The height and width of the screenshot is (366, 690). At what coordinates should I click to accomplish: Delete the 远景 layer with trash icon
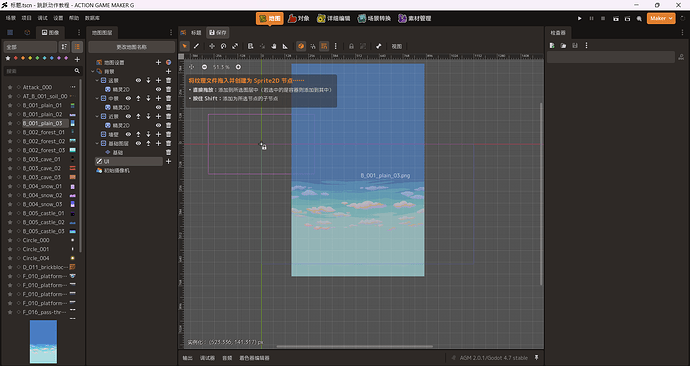click(x=169, y=81)
